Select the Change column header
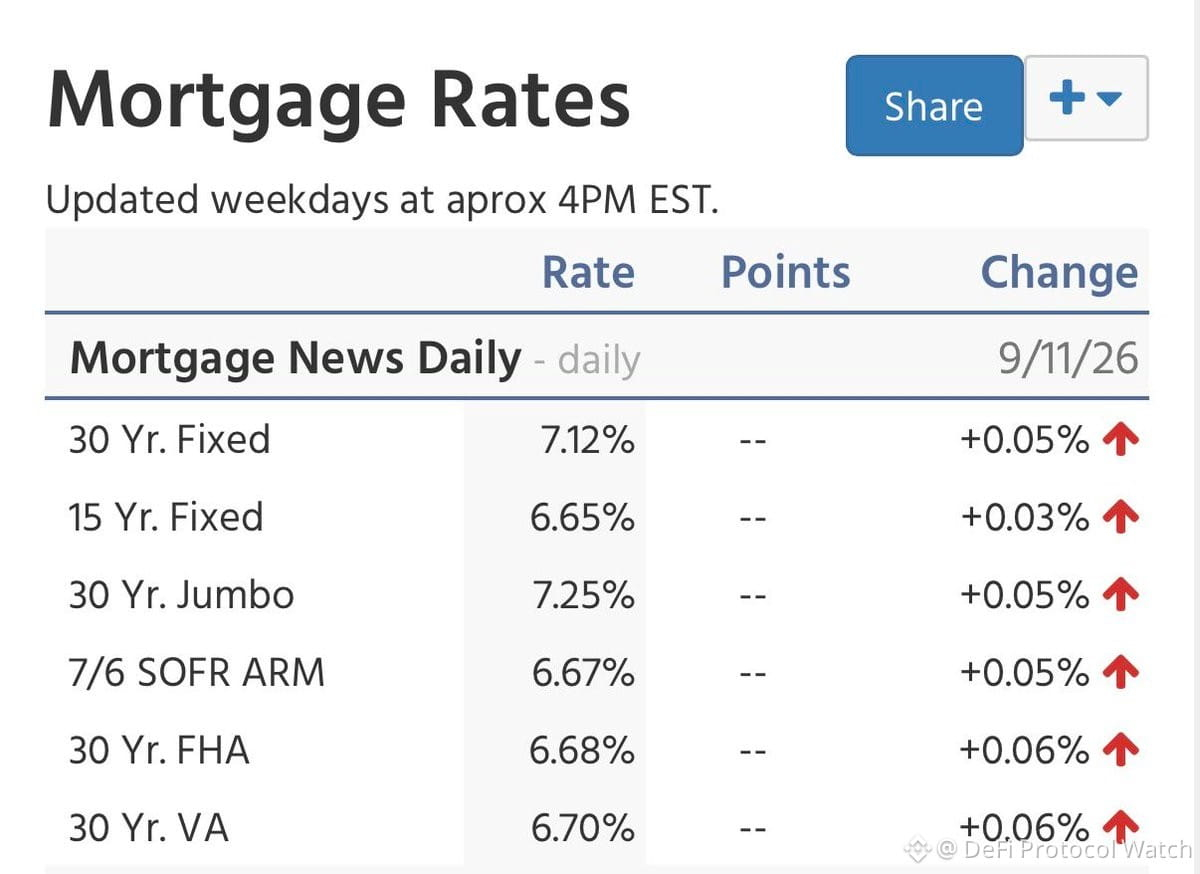This screenshot has height=874, width=1200. coord(1059,272)
